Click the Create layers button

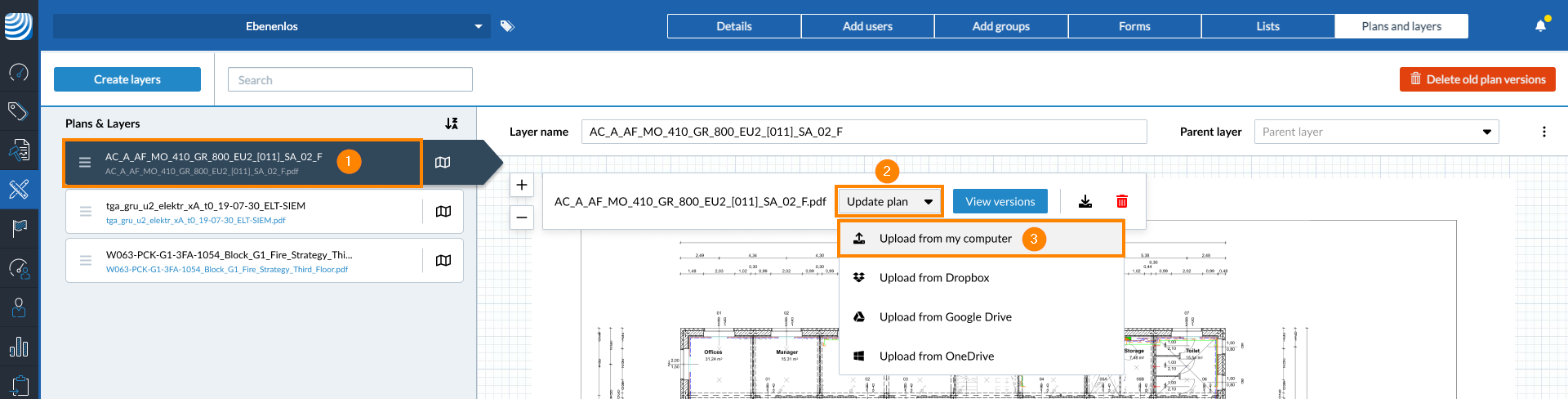(x=127, y=79)
